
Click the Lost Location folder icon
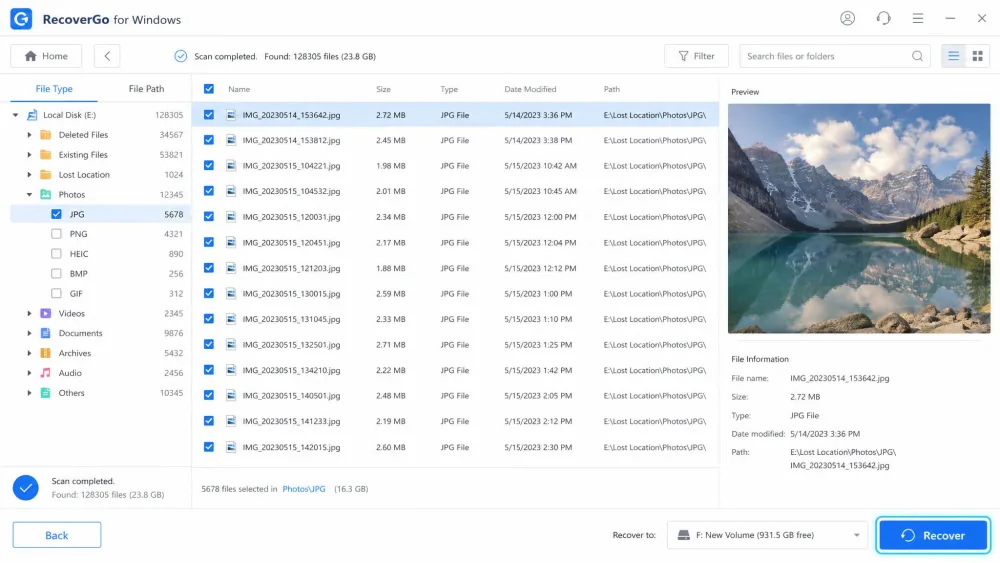[x=45, y=175]
